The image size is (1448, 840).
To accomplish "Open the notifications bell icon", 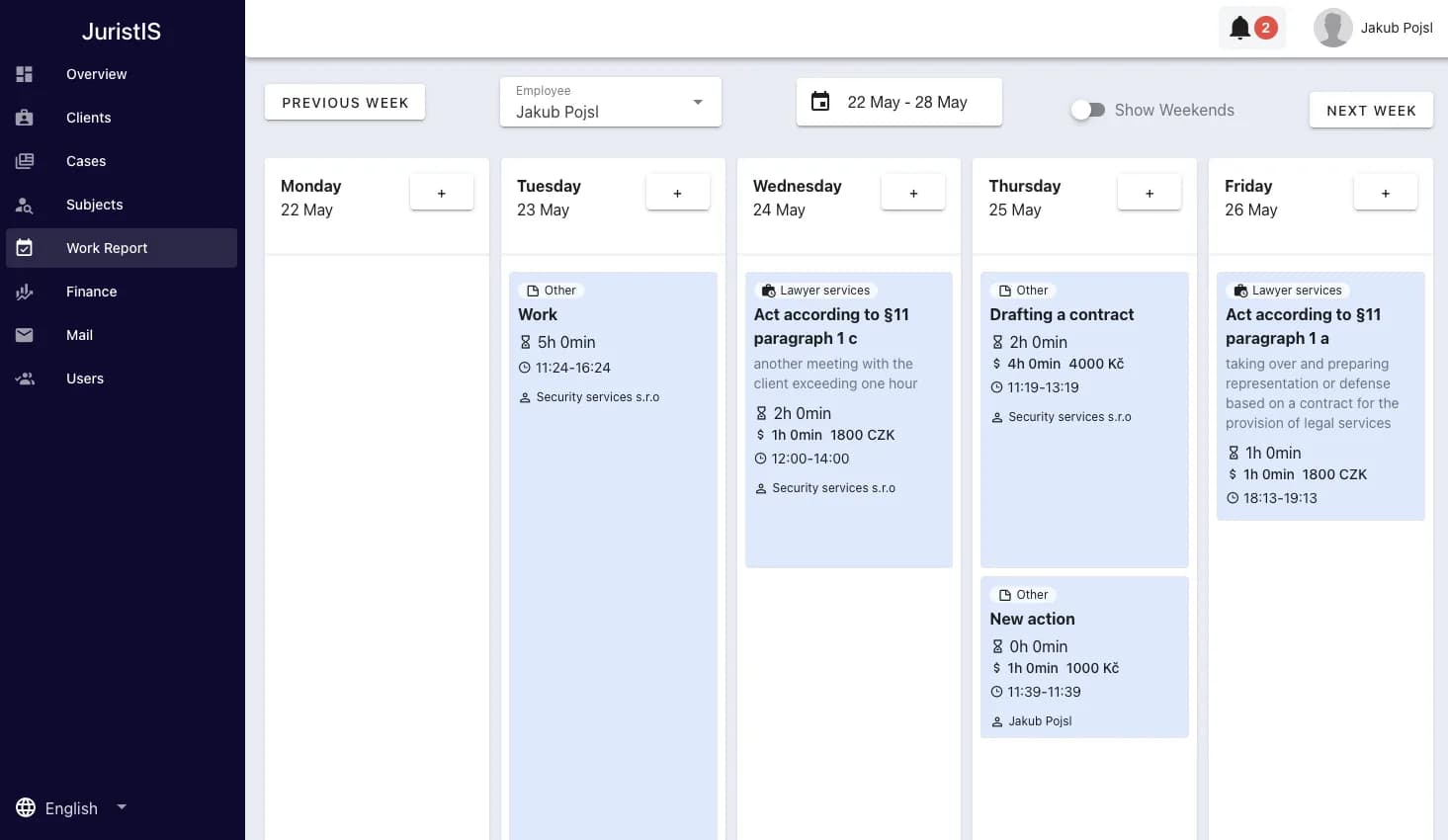I will click(x=1239, y=28).
